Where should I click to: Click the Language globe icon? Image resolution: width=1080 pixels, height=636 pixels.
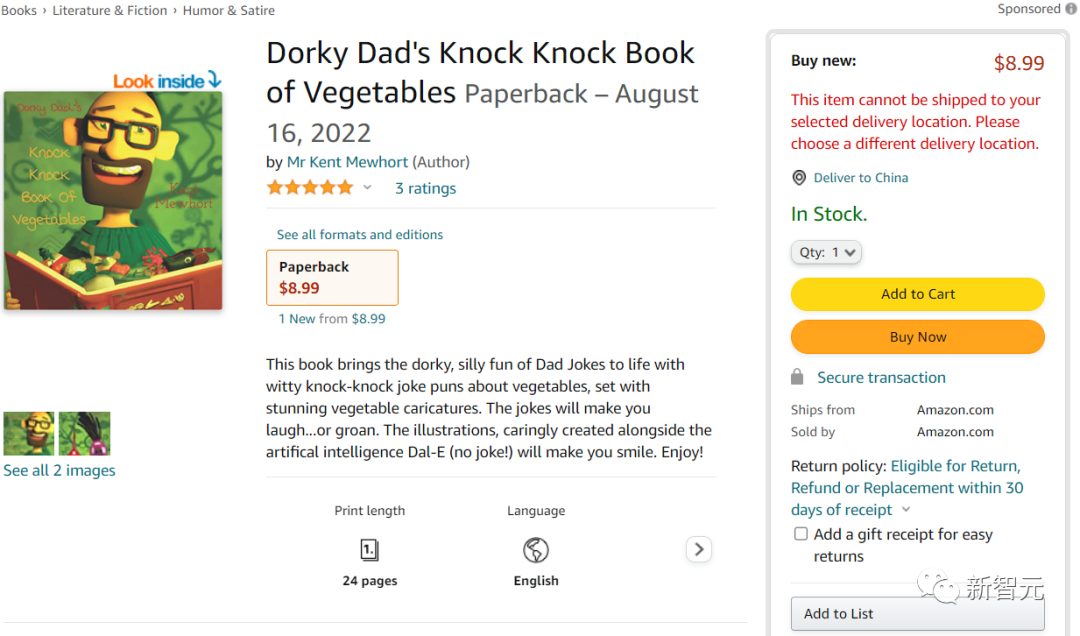coord(536,550)
